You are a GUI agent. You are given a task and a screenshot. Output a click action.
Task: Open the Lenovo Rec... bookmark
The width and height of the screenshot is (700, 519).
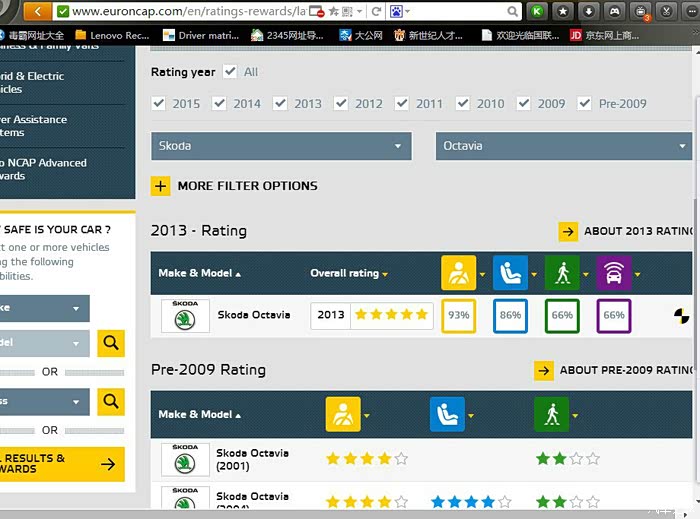click(x=113, y=35)
